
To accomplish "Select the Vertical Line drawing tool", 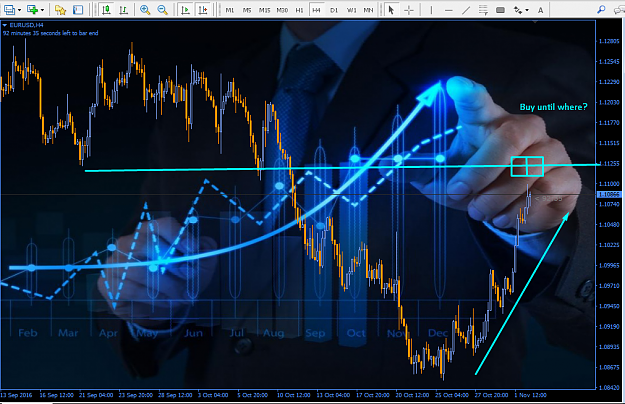I will click(x=431, y=10).
